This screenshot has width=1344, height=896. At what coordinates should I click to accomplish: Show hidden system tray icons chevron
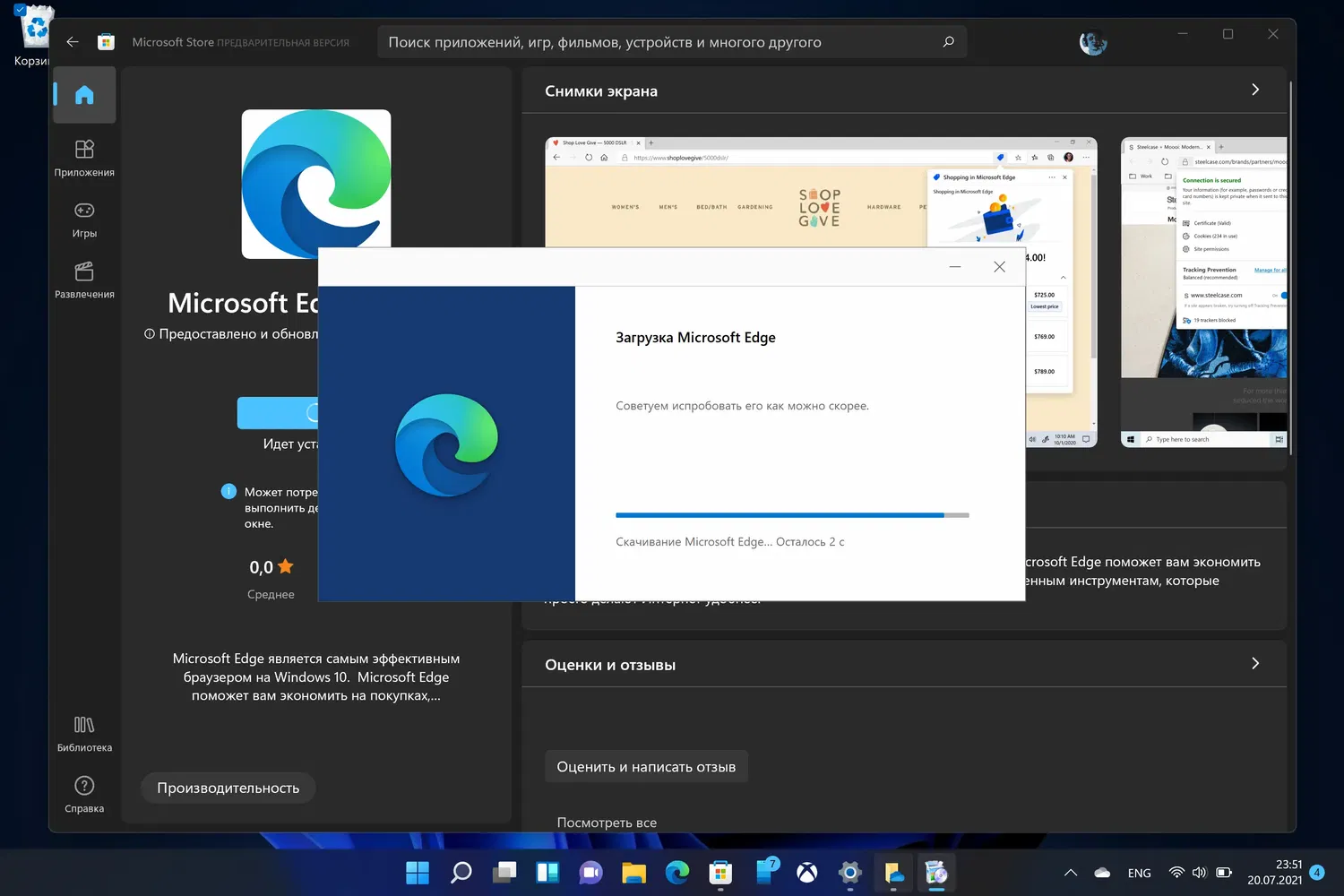click(x=1070, y=873)
